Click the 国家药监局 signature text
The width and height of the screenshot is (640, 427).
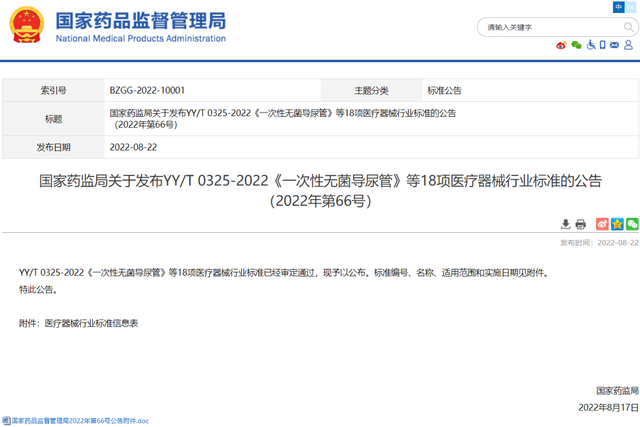tap(617, 391)
